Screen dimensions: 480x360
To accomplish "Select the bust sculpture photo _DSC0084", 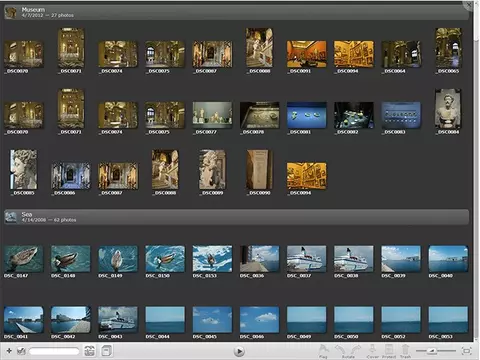I will click(x=448, y=109).
